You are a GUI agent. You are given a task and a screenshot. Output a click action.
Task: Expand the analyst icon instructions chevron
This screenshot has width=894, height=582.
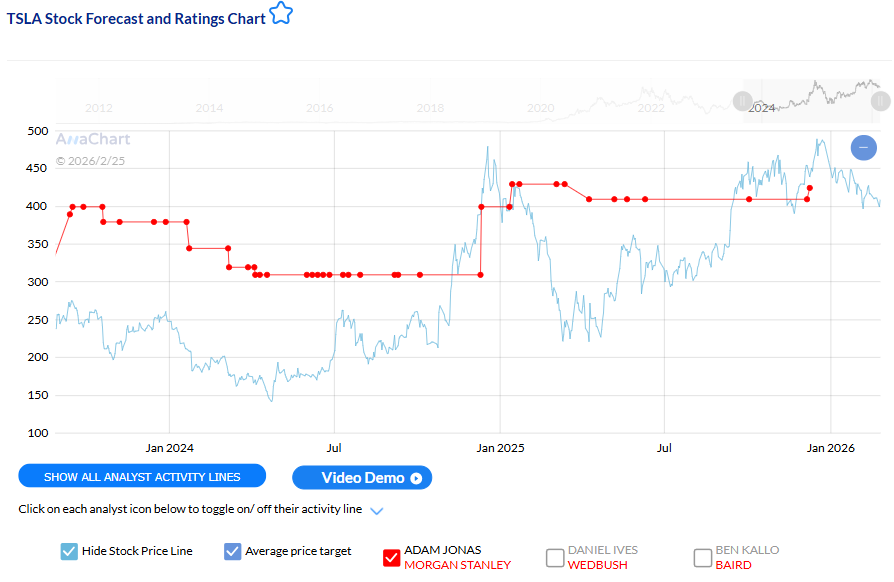(x=377, y=510)
